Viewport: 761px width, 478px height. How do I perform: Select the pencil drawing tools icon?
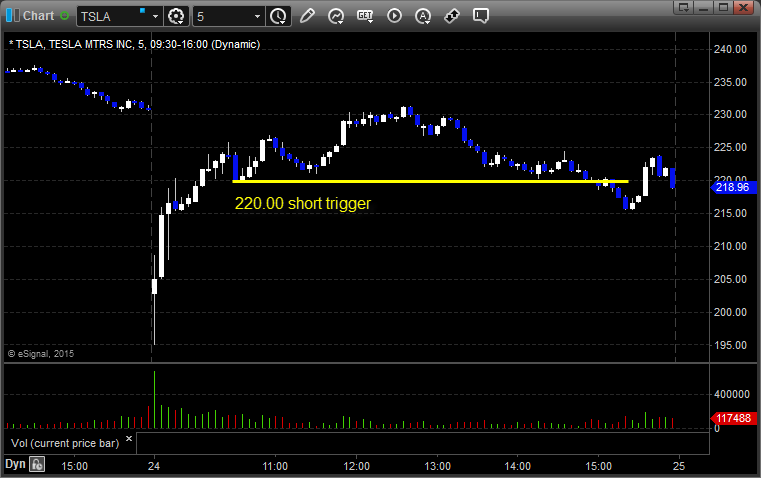click(x=307, y=16)
